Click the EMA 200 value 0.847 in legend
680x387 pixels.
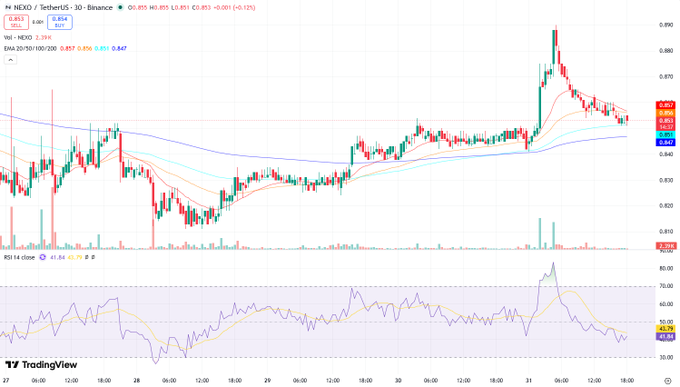(x=119, y=49)
